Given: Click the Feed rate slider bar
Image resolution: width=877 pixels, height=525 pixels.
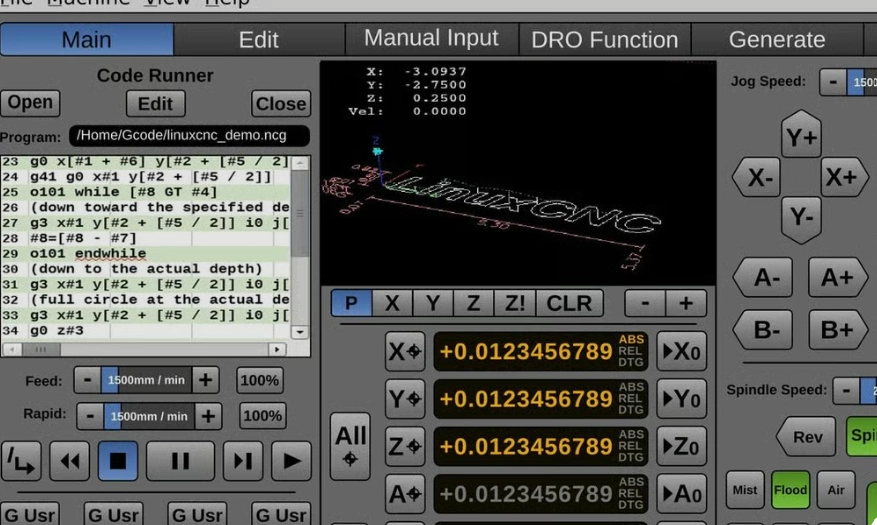Looking at the screenshot, I should 147,380.
